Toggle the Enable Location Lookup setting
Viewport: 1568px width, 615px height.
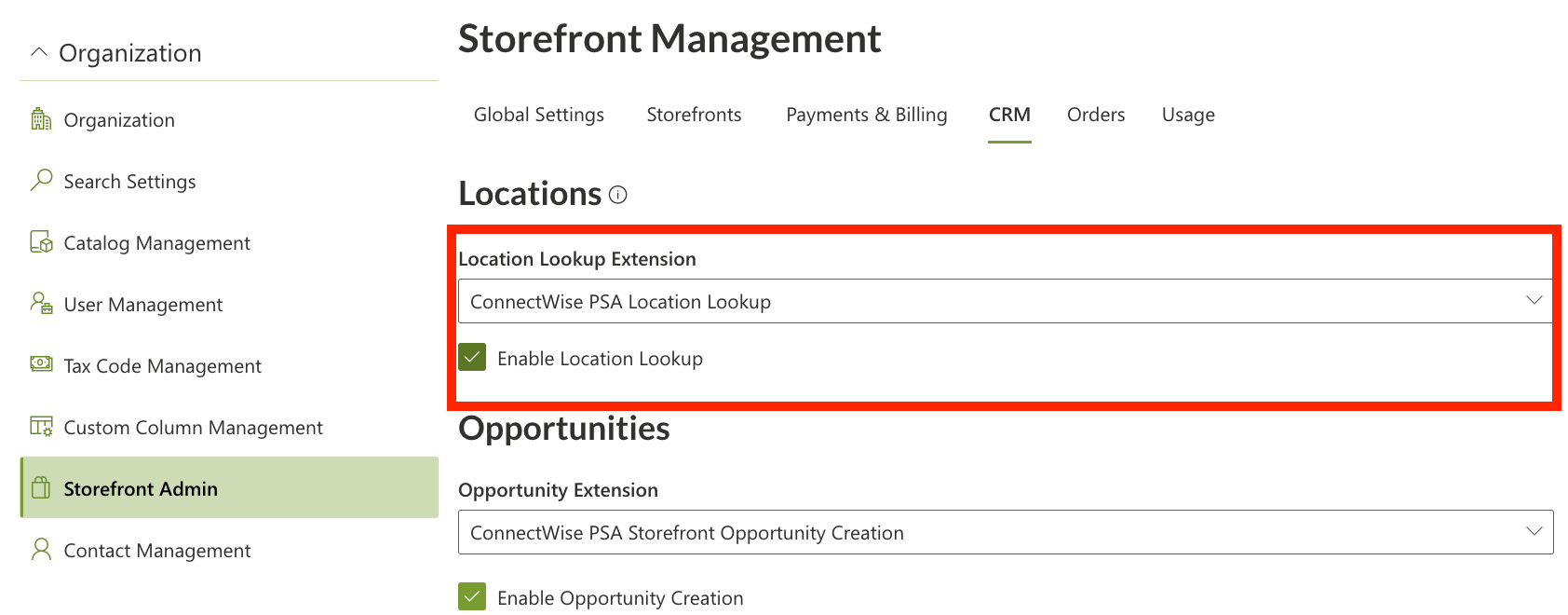[472, 357]
